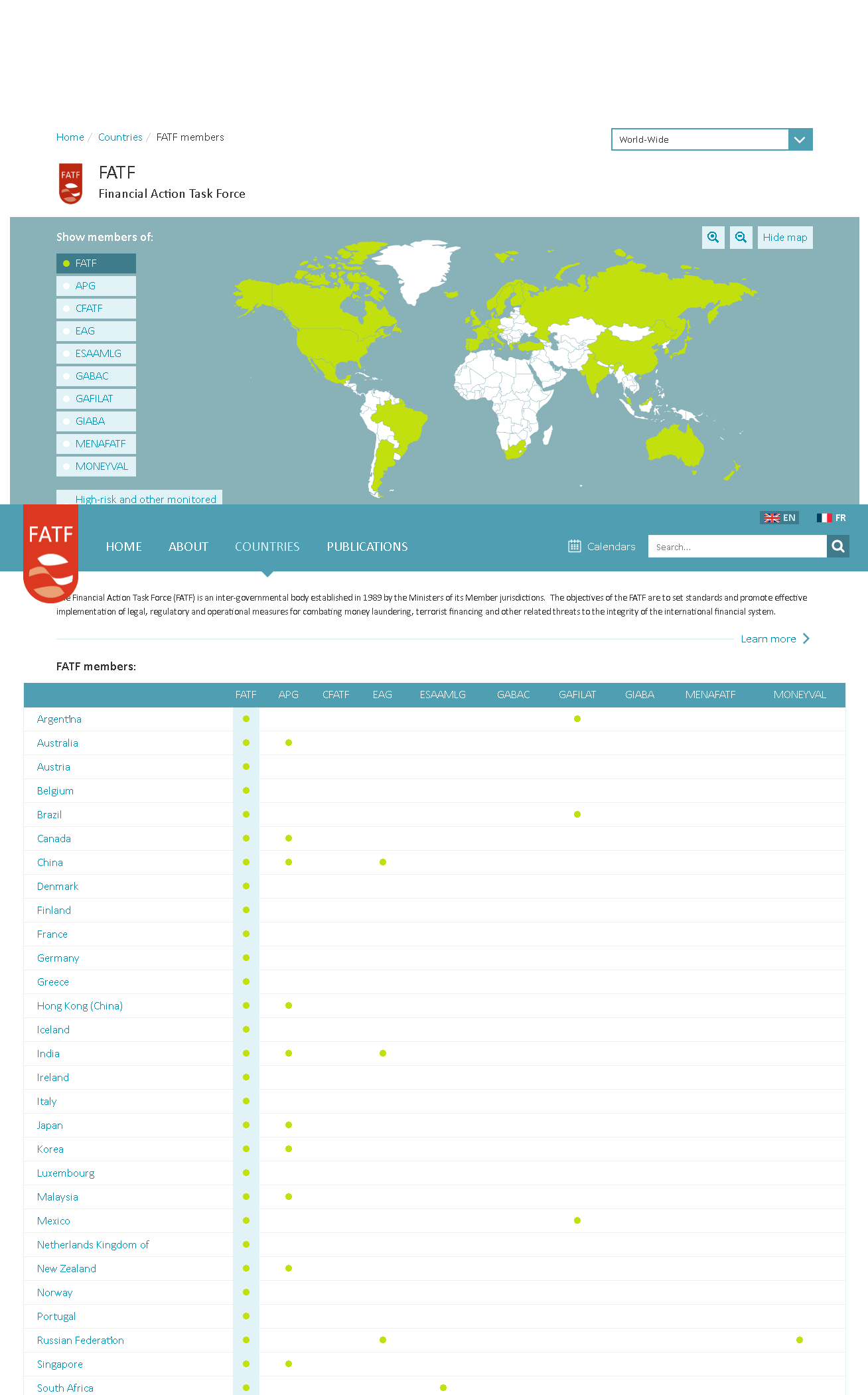Open the Netherlands Kingdom of link
The width and height of the screenshot is (868, 1395).
coord(93,1245)
